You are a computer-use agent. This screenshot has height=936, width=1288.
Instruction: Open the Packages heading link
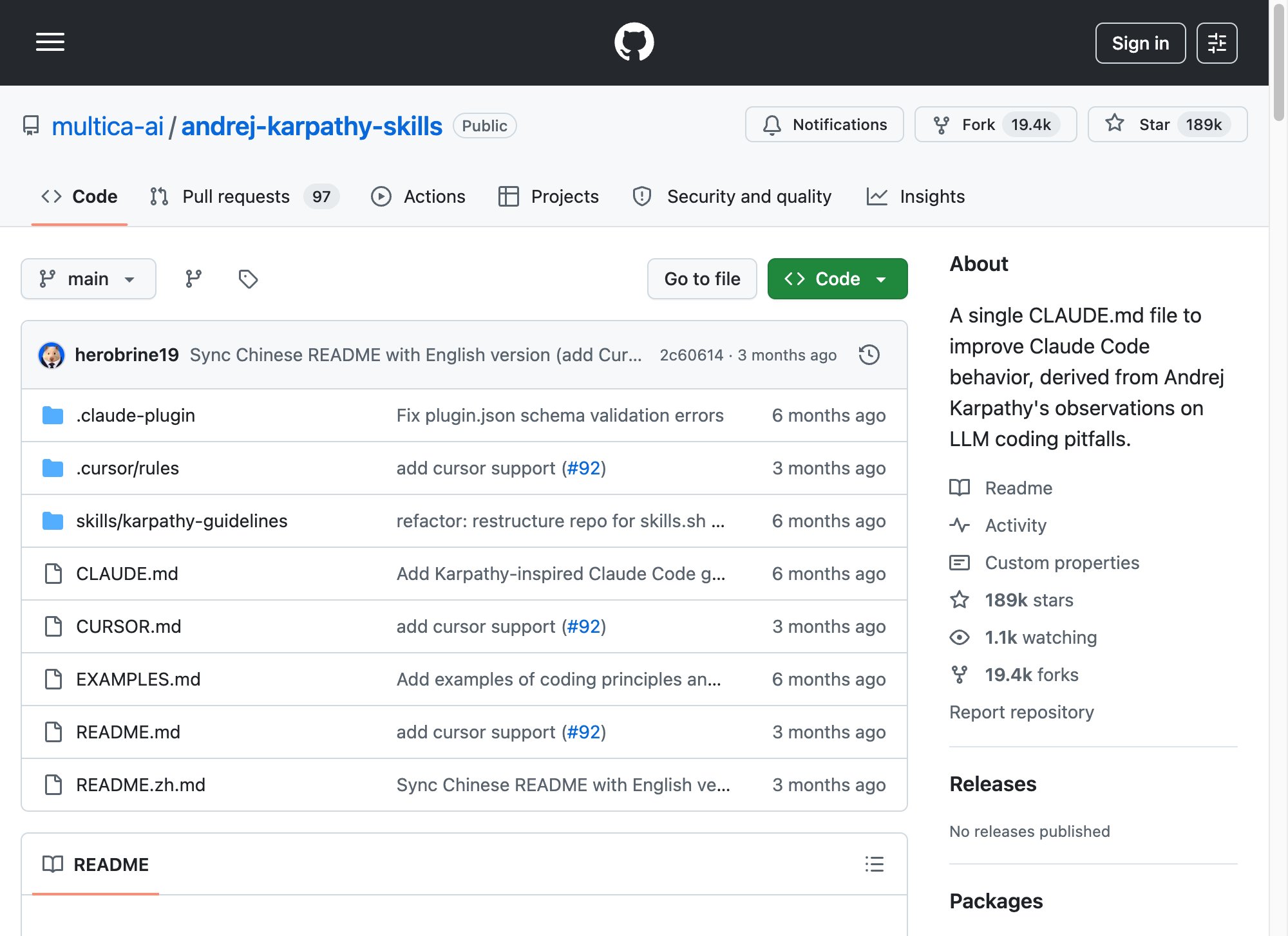click(x=996, y=901)
